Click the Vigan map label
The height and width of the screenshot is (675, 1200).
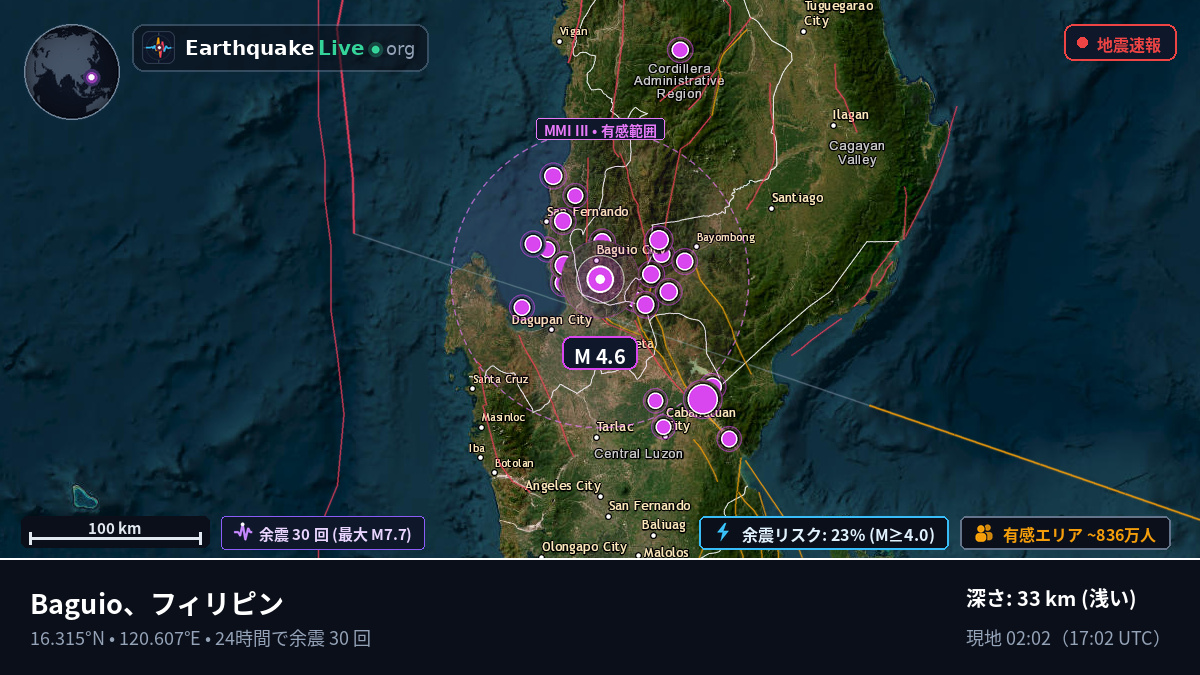click(574, 31)
